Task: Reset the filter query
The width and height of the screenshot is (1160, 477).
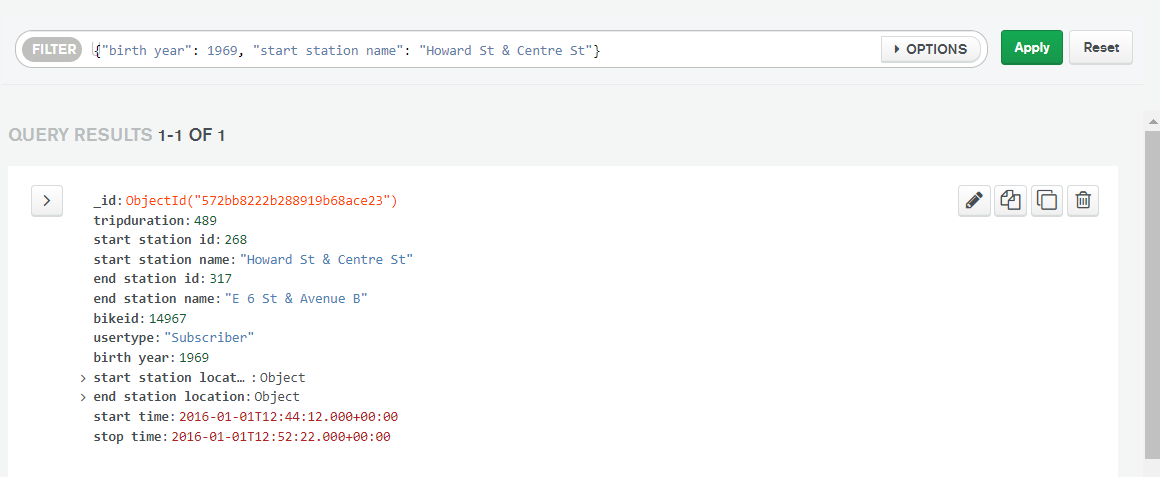Action: 1101,47
